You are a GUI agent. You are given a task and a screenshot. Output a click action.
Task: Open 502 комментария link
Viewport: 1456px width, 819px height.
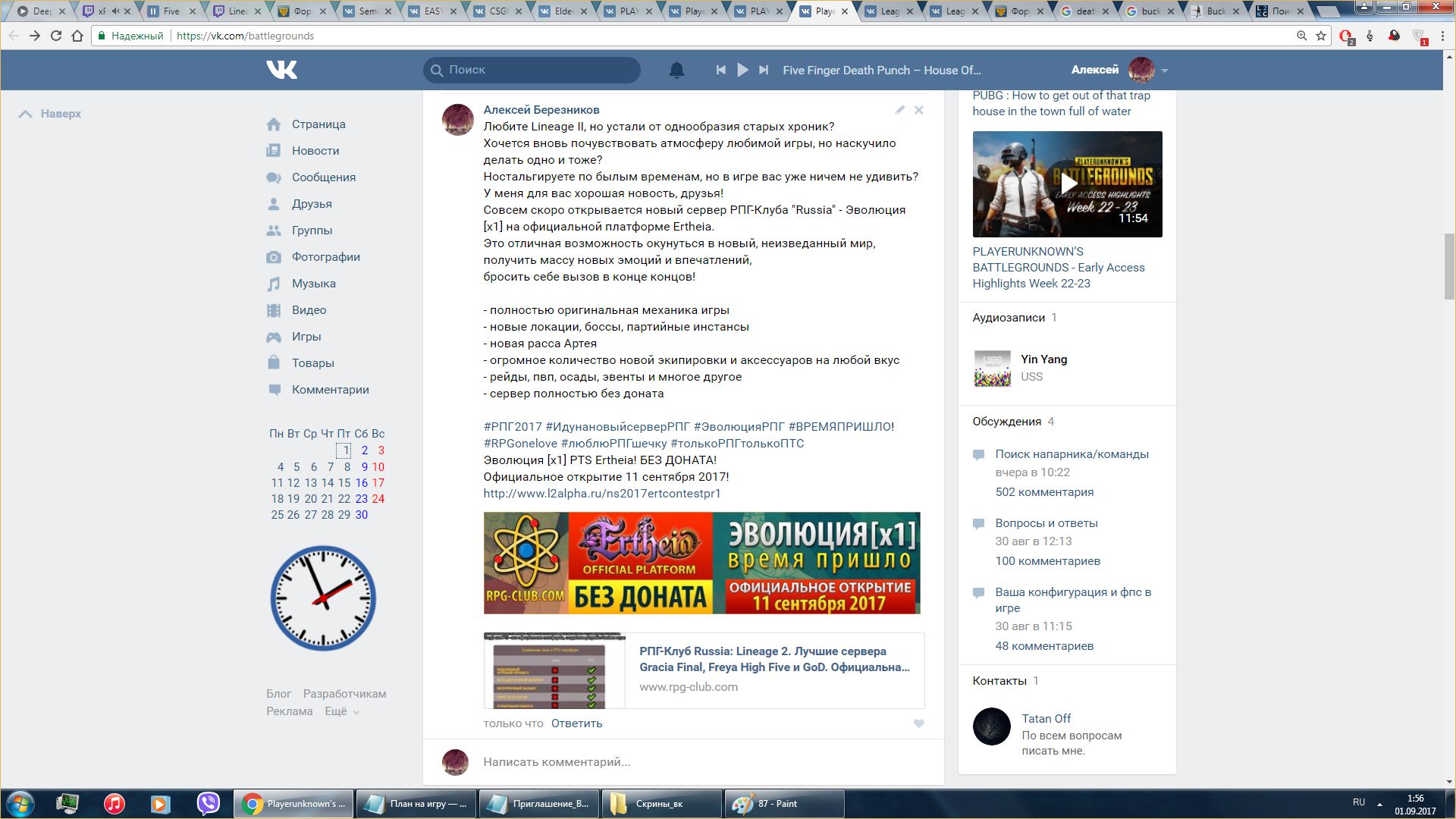coord(1044,492)
